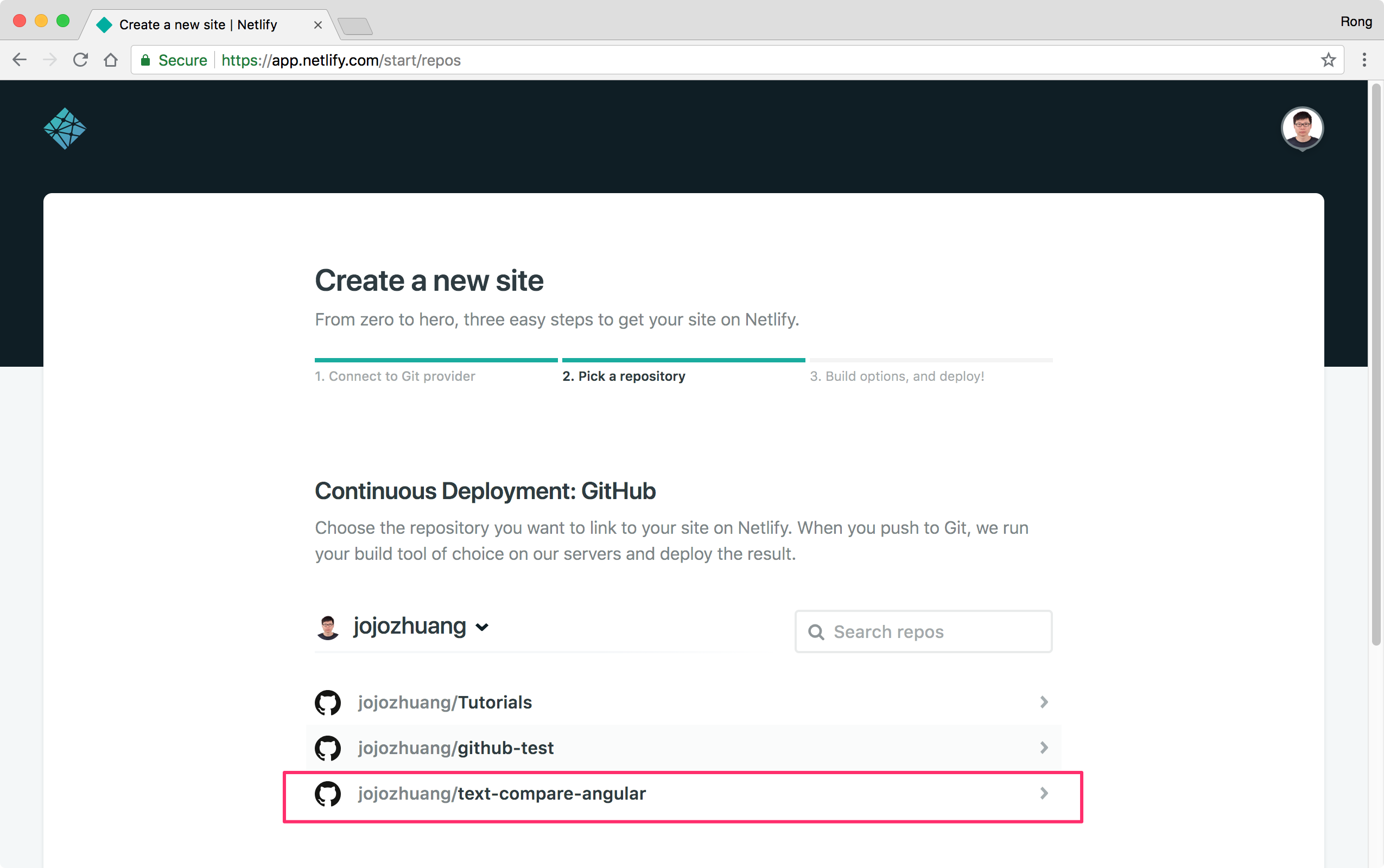
Task: Click the address bar URL
Action: pyautogui.click(x=341, y=60)
